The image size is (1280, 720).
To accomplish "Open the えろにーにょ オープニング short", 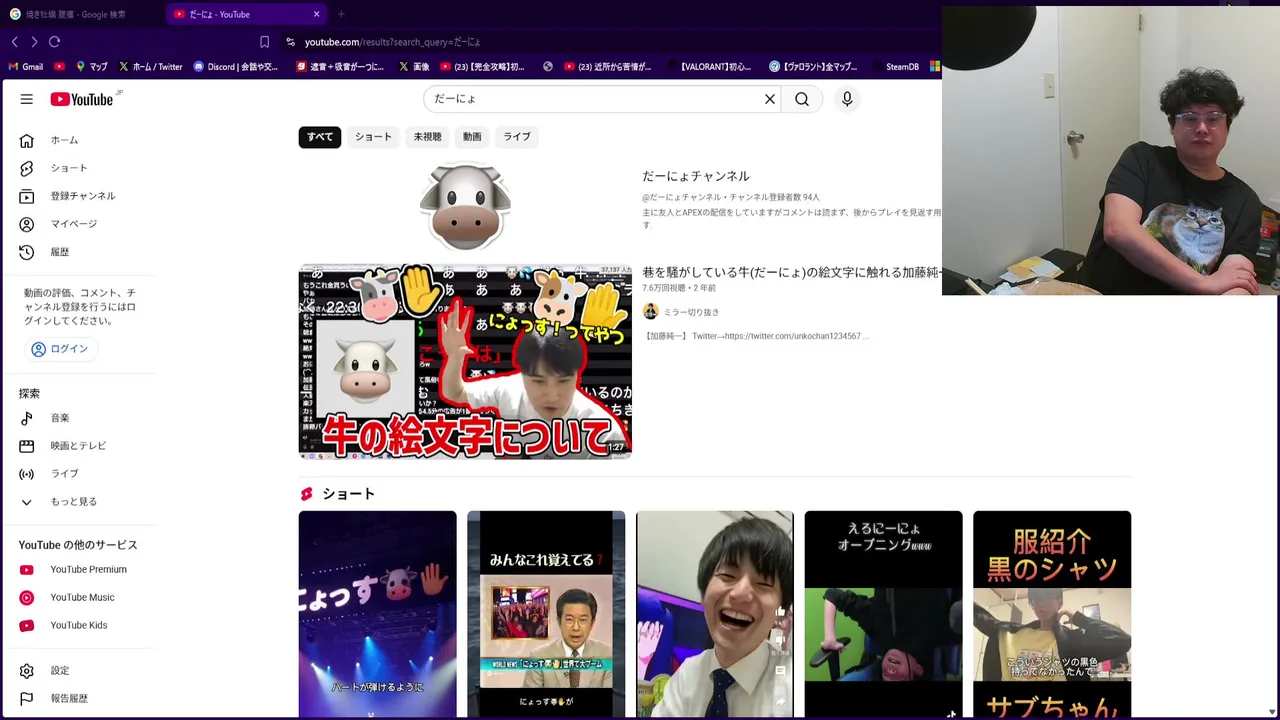I will 883,614.
